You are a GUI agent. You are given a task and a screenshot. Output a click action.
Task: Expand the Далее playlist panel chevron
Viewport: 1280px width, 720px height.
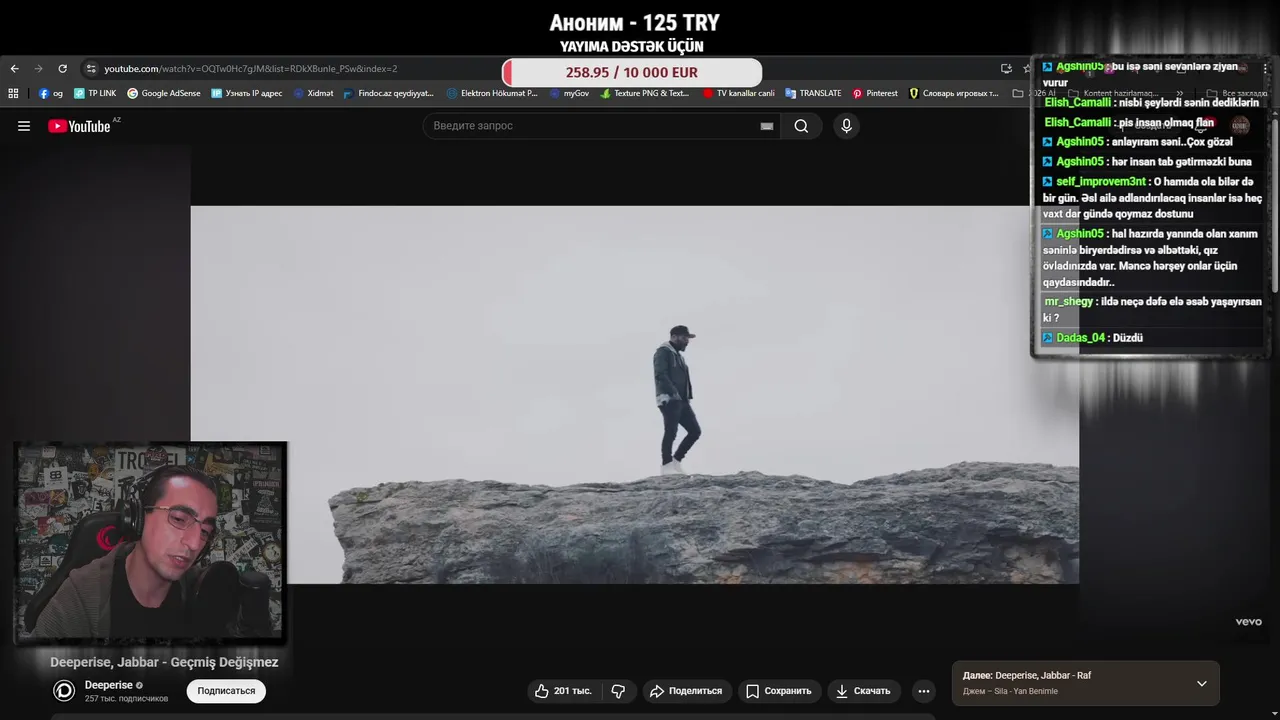(x=1202, y=684)
